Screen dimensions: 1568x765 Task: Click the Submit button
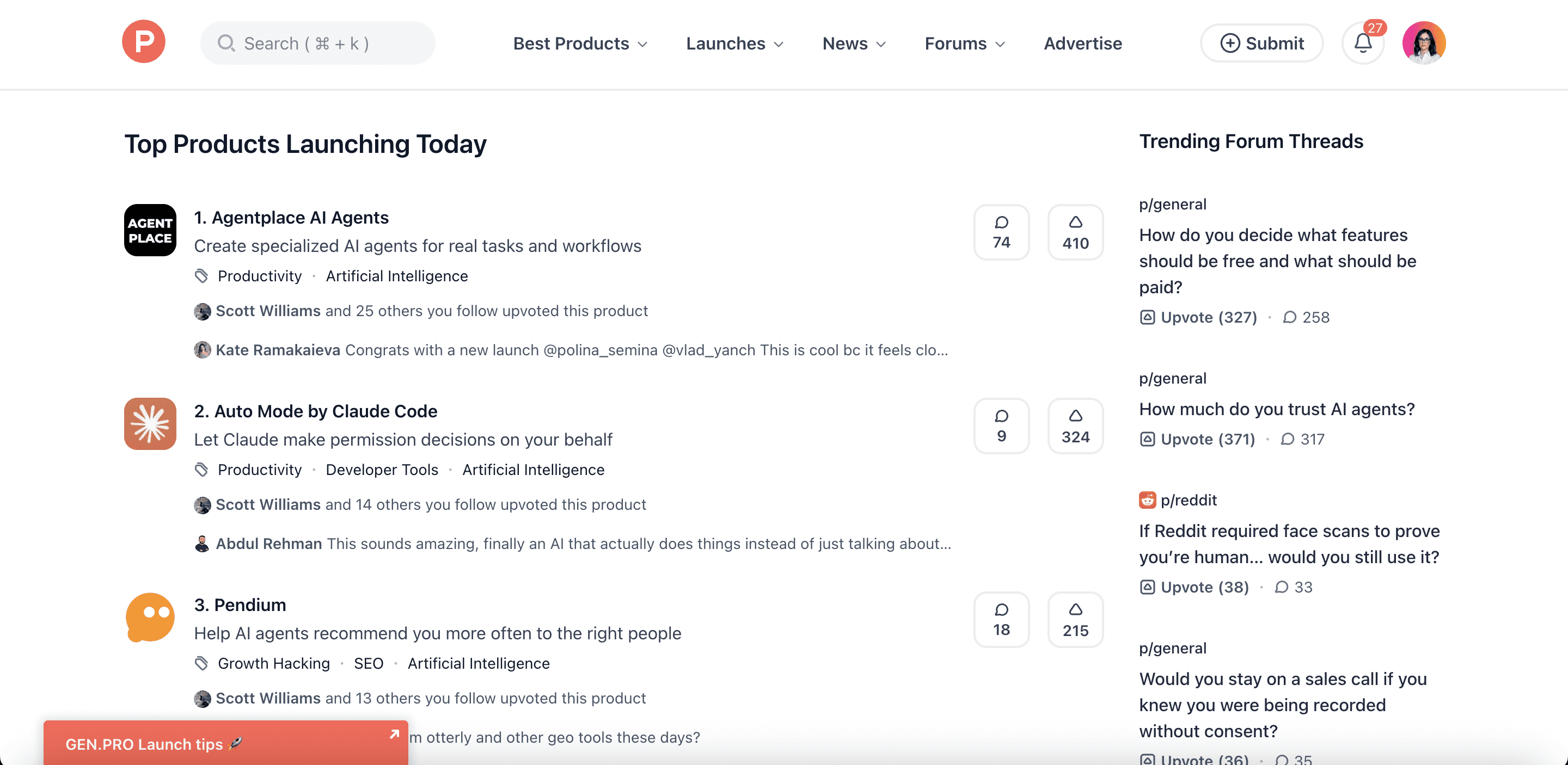(1261, 42)
